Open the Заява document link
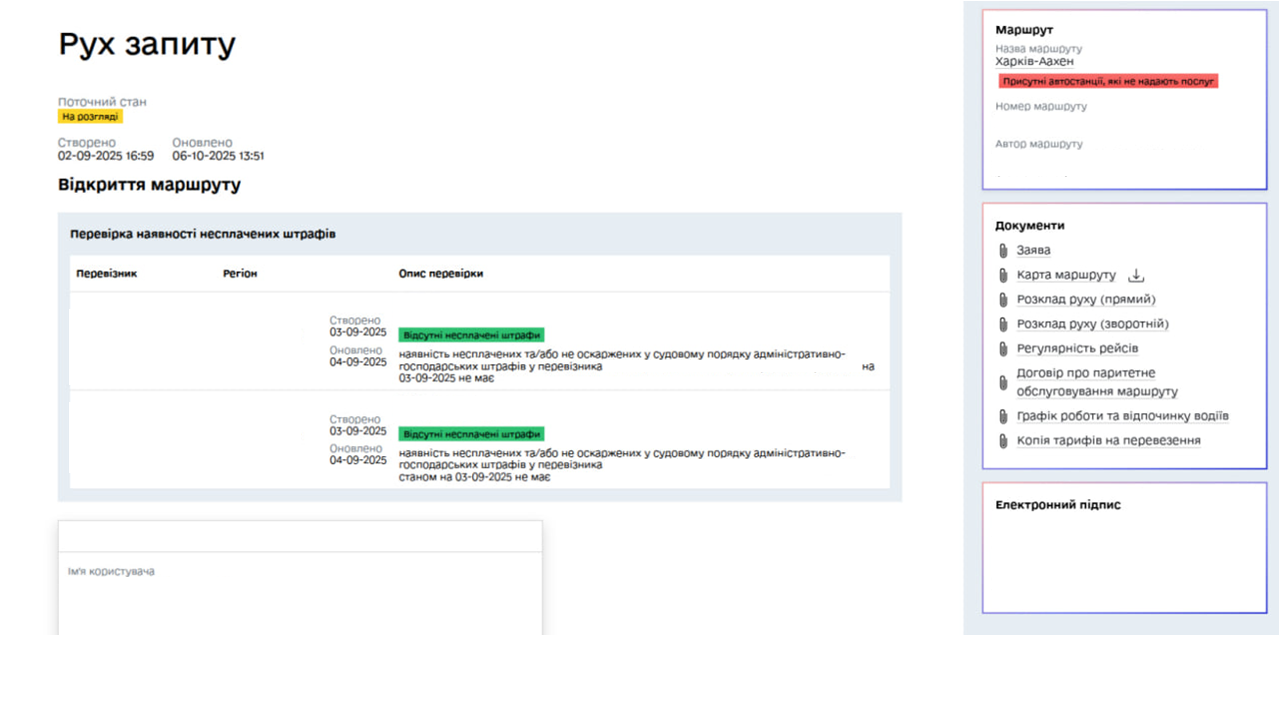The width and height of the screenshot is (1280, 720). (x=1033, y=251)
